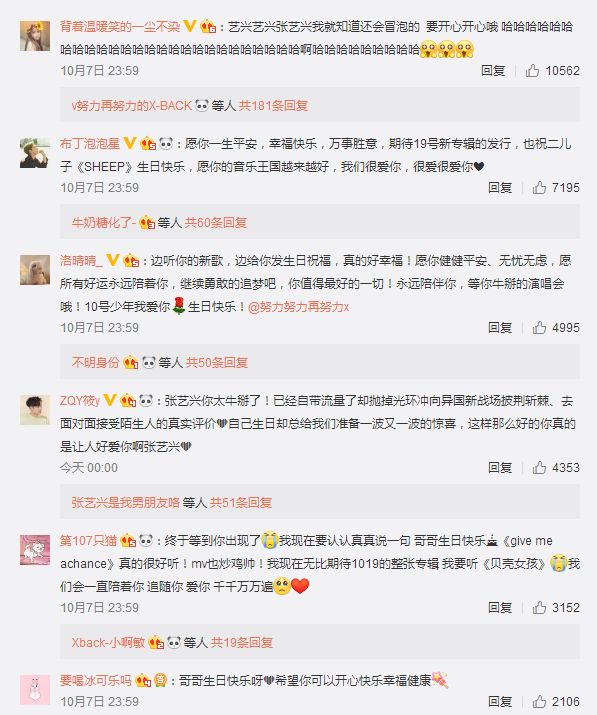Click thumbs-up beside 4353 count
597x715 pixels.
[539, 467]
